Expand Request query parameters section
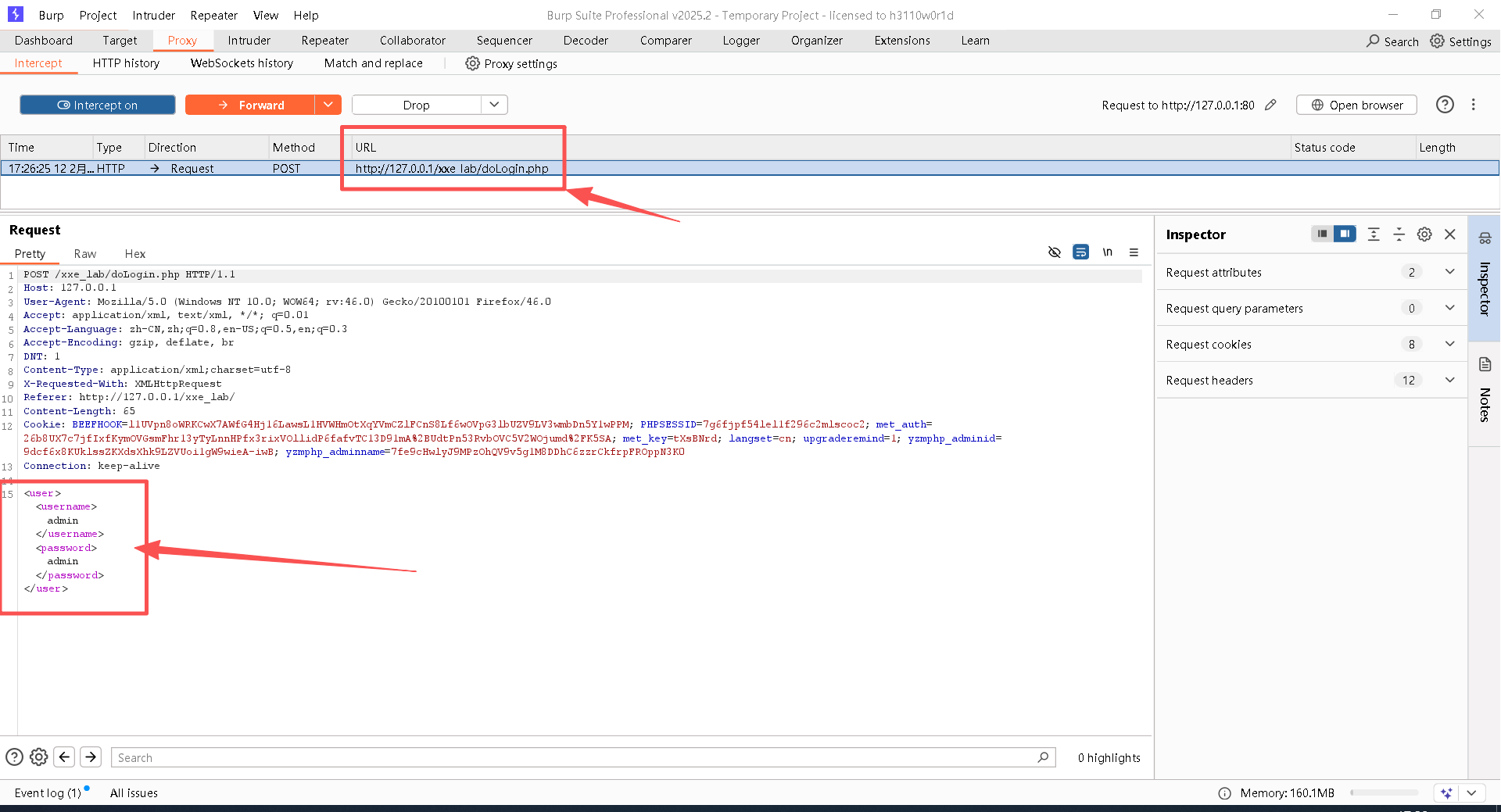The image size is (1501, 812). (1311, 308)
